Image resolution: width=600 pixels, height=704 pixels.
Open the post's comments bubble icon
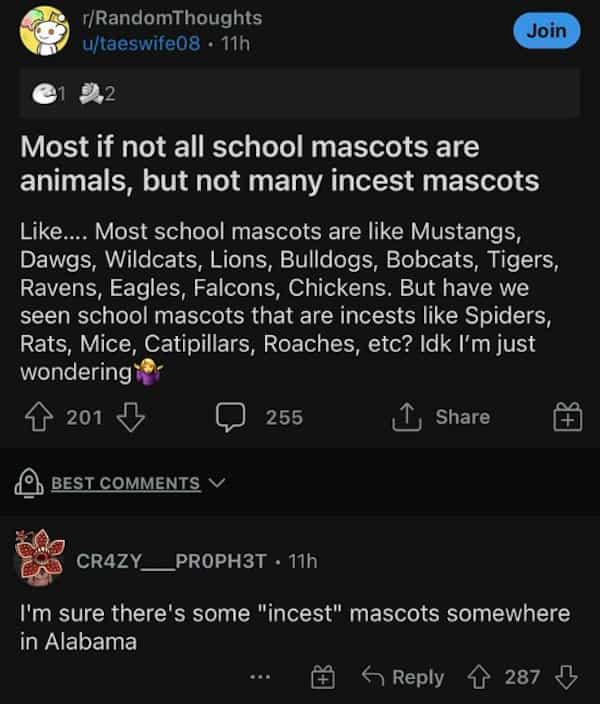tap(232, 417)
